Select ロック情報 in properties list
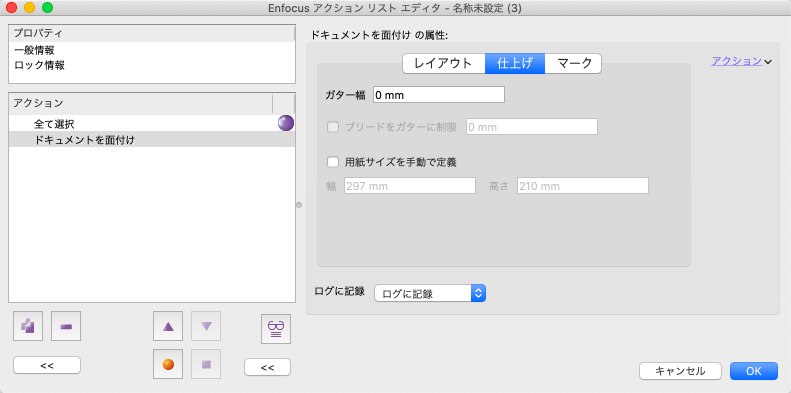The width and height of the screenshot is (791, 393). point(151,65)
